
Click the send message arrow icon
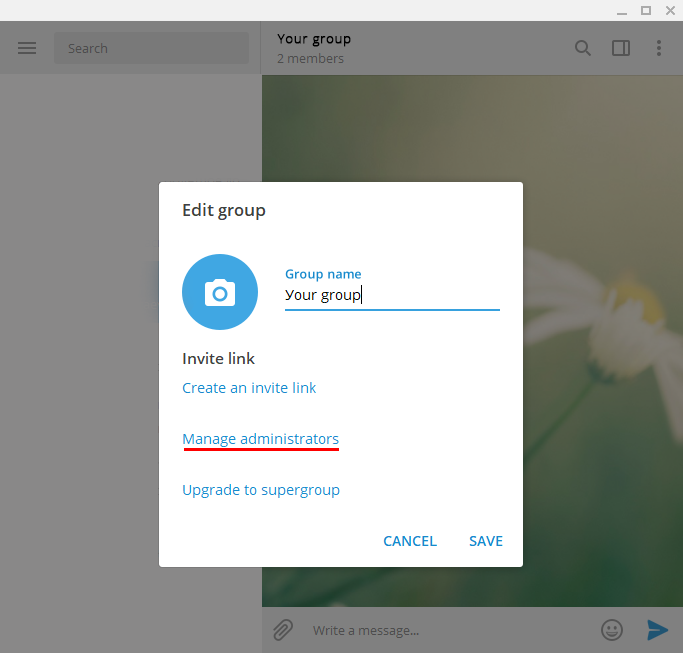(x=657, y=630)
